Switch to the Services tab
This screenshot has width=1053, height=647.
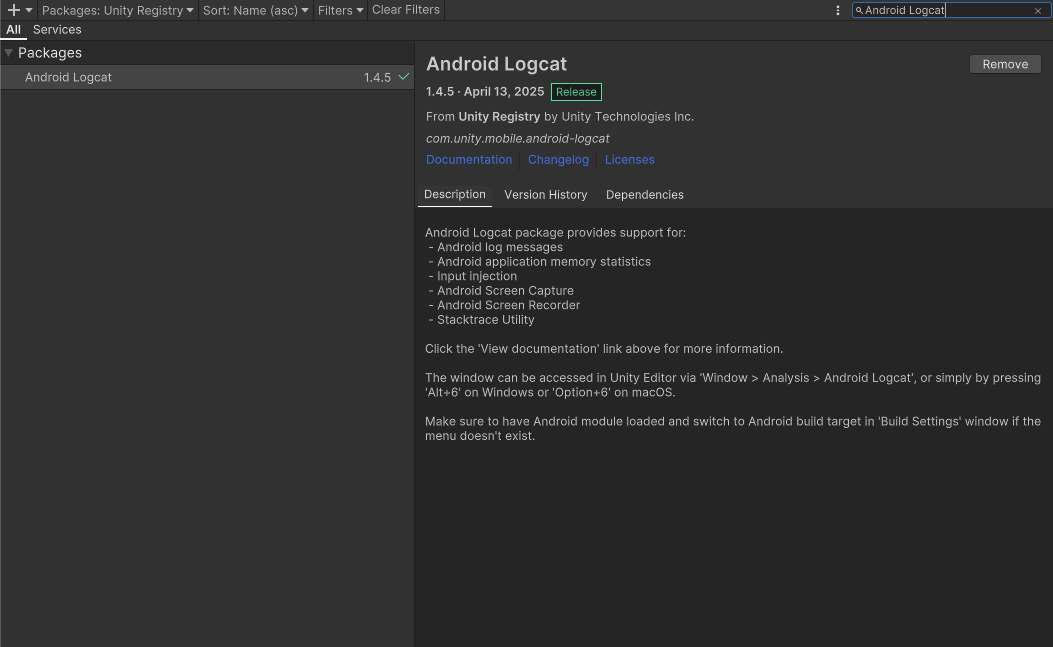57,30
